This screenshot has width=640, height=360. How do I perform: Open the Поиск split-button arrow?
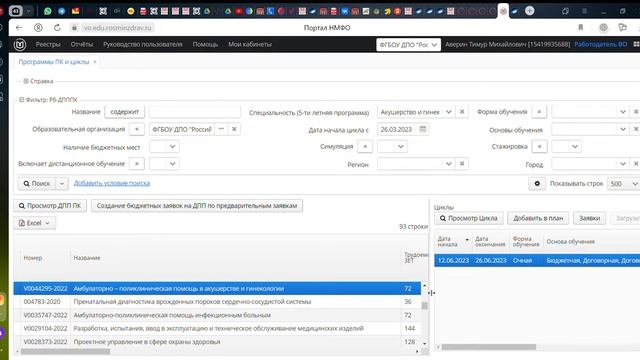[62, 184]
